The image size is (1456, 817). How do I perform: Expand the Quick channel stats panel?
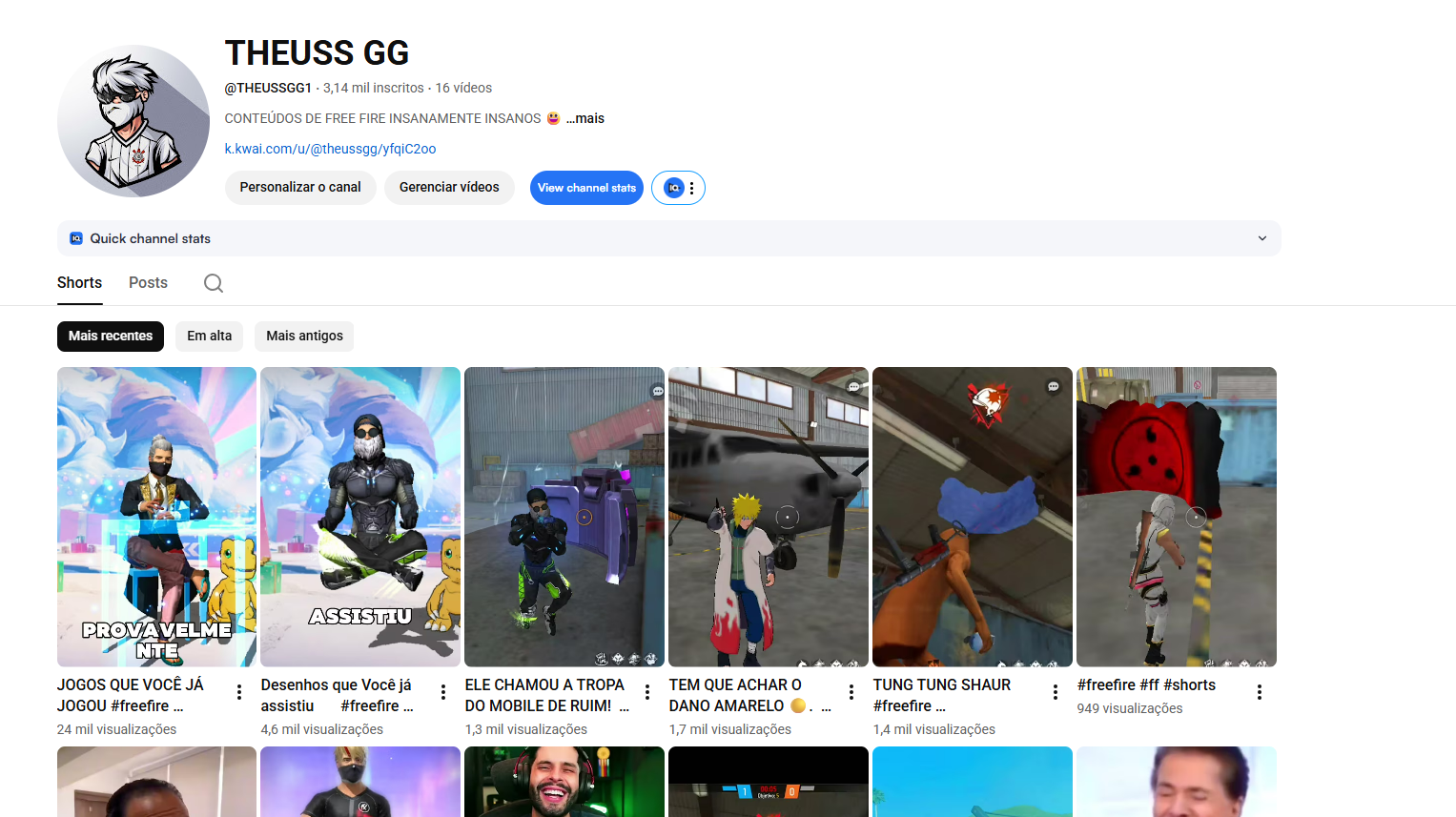point(1262,238)
